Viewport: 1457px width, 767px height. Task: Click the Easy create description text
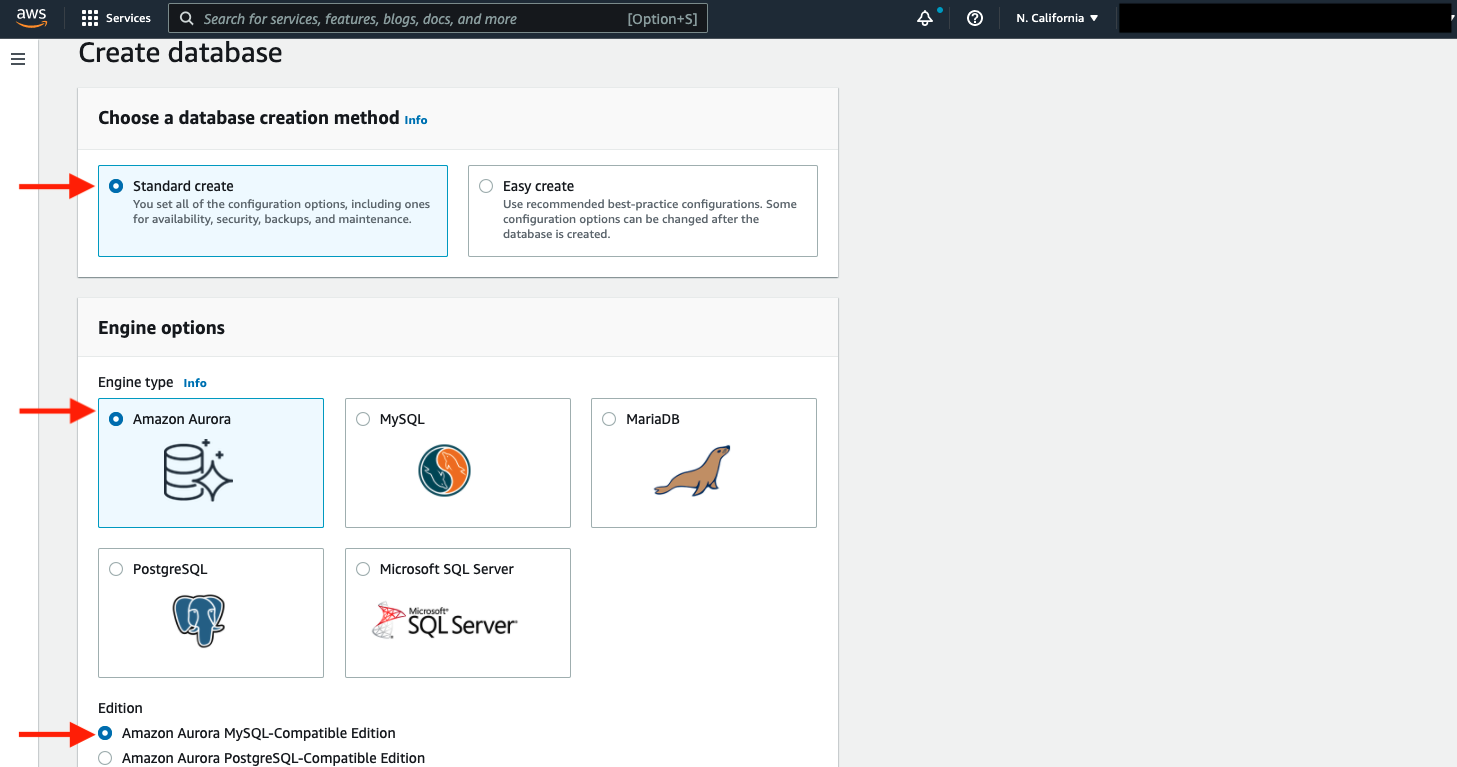point(650,219)
